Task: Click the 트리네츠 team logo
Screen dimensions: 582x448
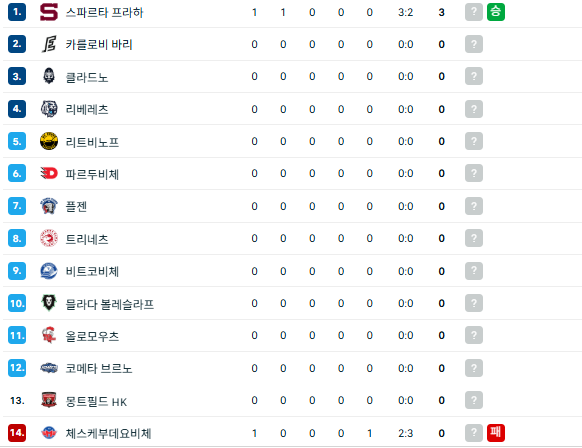Action: [49, 238]
